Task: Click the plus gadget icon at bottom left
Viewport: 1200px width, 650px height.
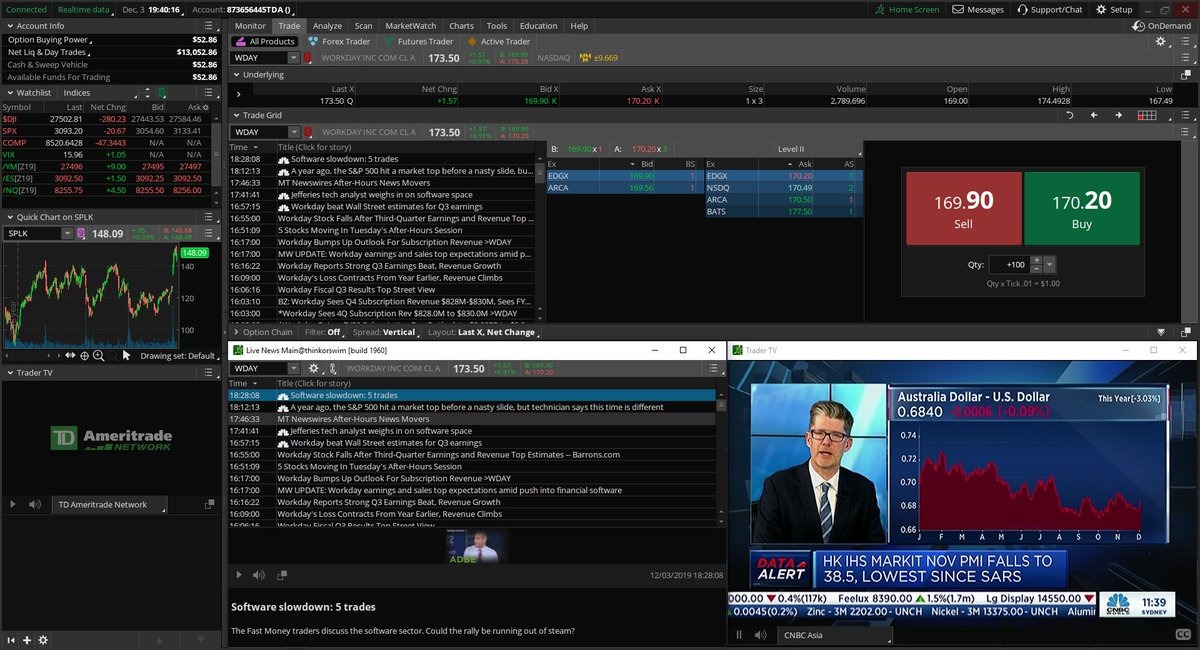Action: (27, 640)
